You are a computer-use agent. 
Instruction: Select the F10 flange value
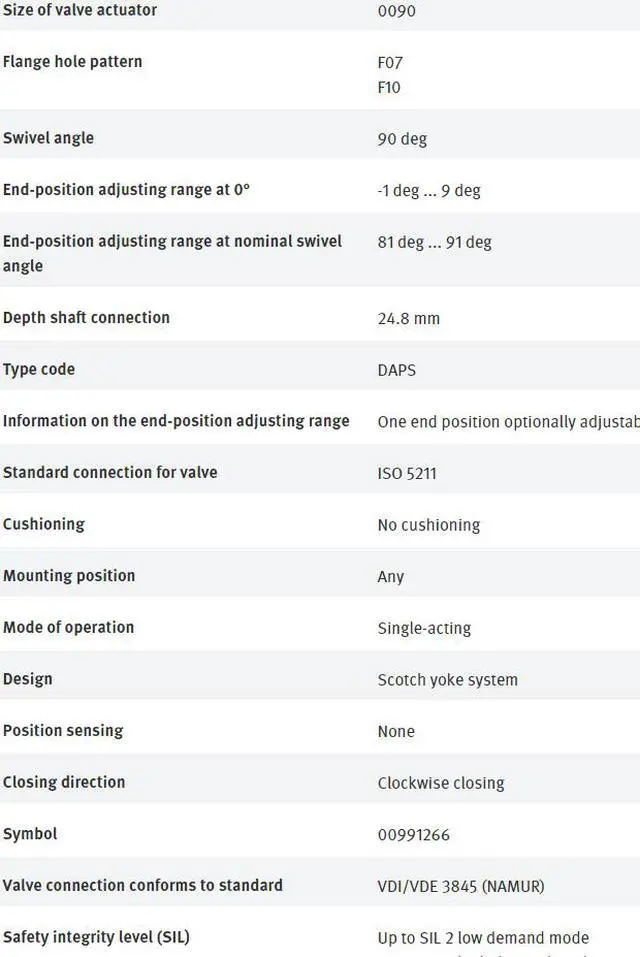click(x=389, y=87)
